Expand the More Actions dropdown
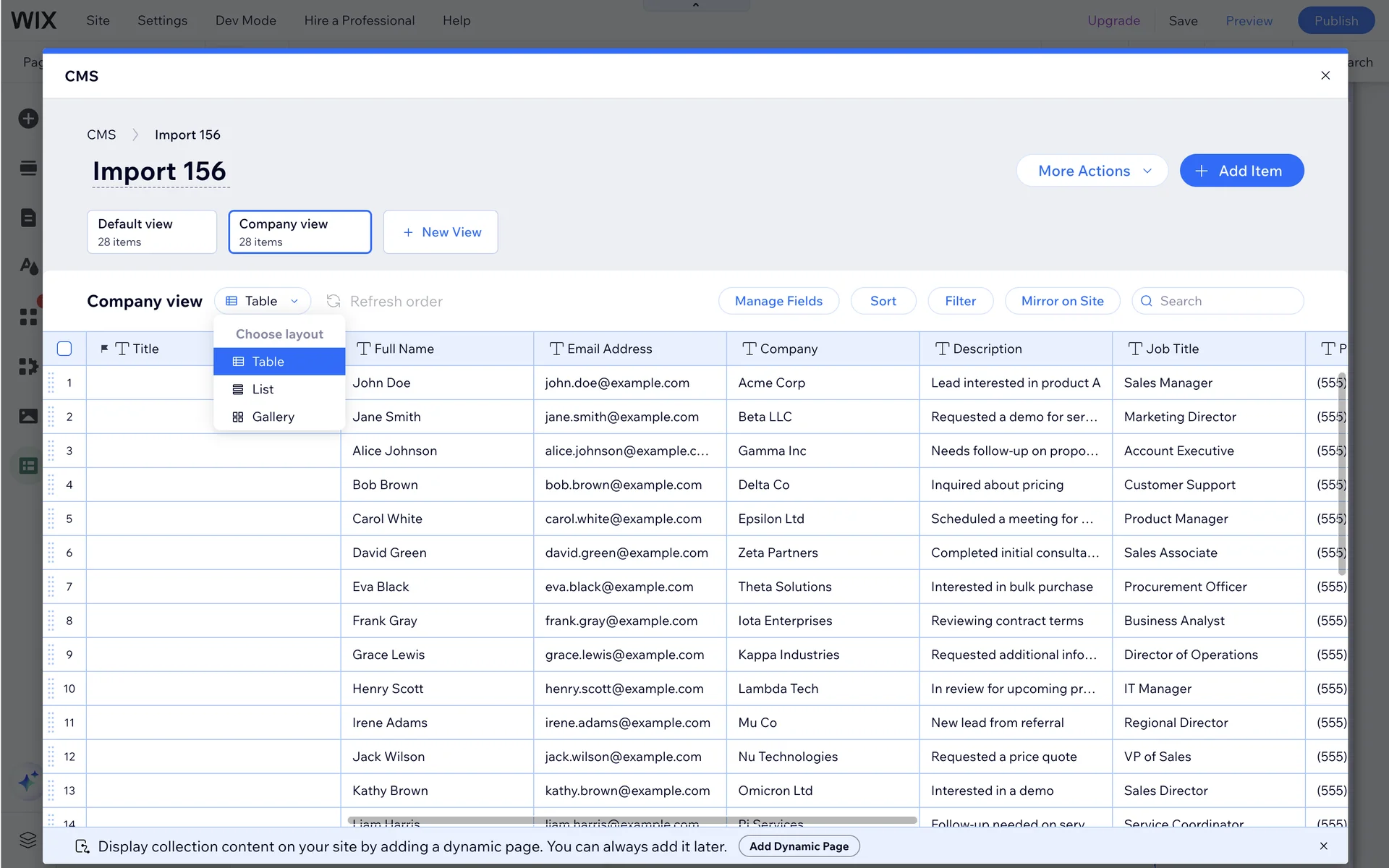 [1092, 171]
